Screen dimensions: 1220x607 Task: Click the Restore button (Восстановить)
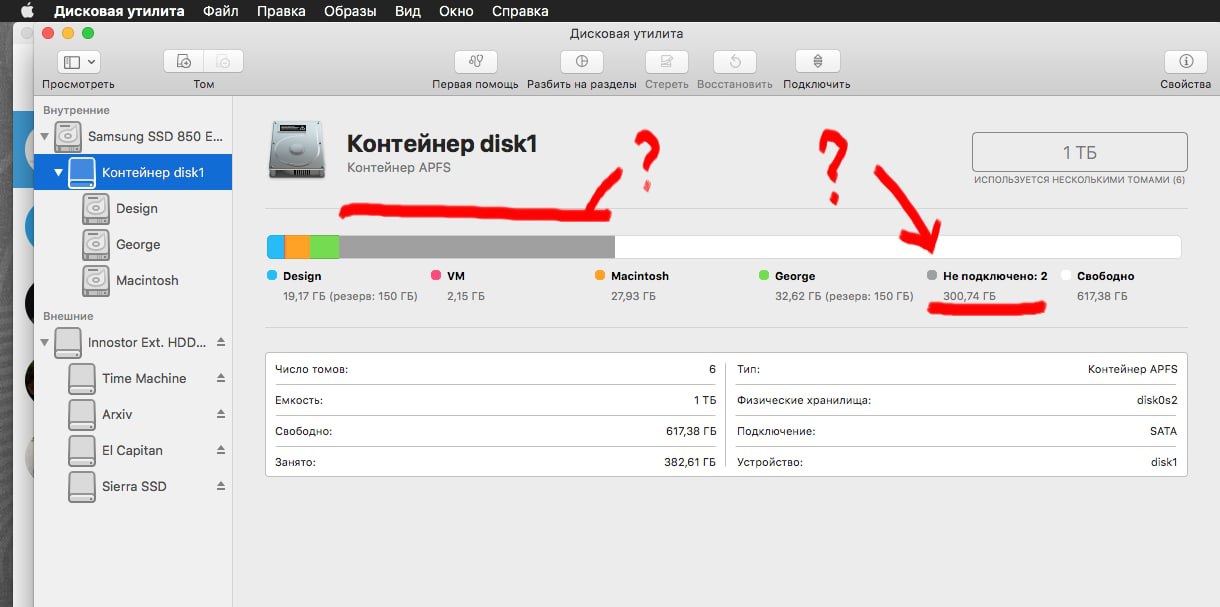click(x=735, y=61)
